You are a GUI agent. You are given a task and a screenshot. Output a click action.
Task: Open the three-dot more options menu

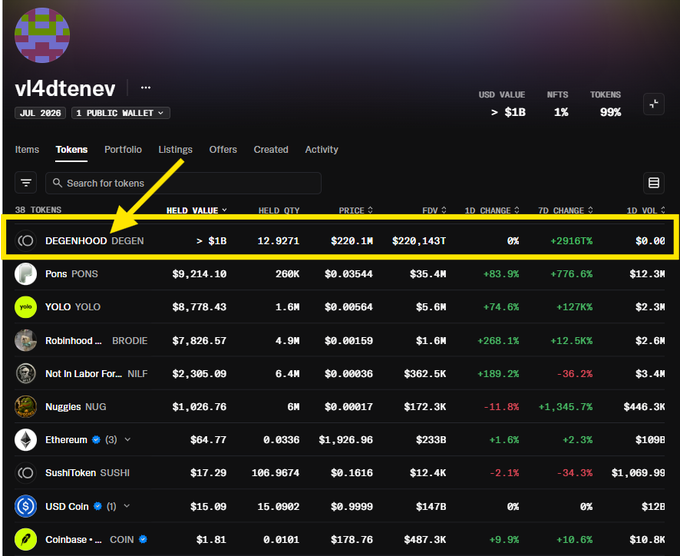click(x=146, y=88)
